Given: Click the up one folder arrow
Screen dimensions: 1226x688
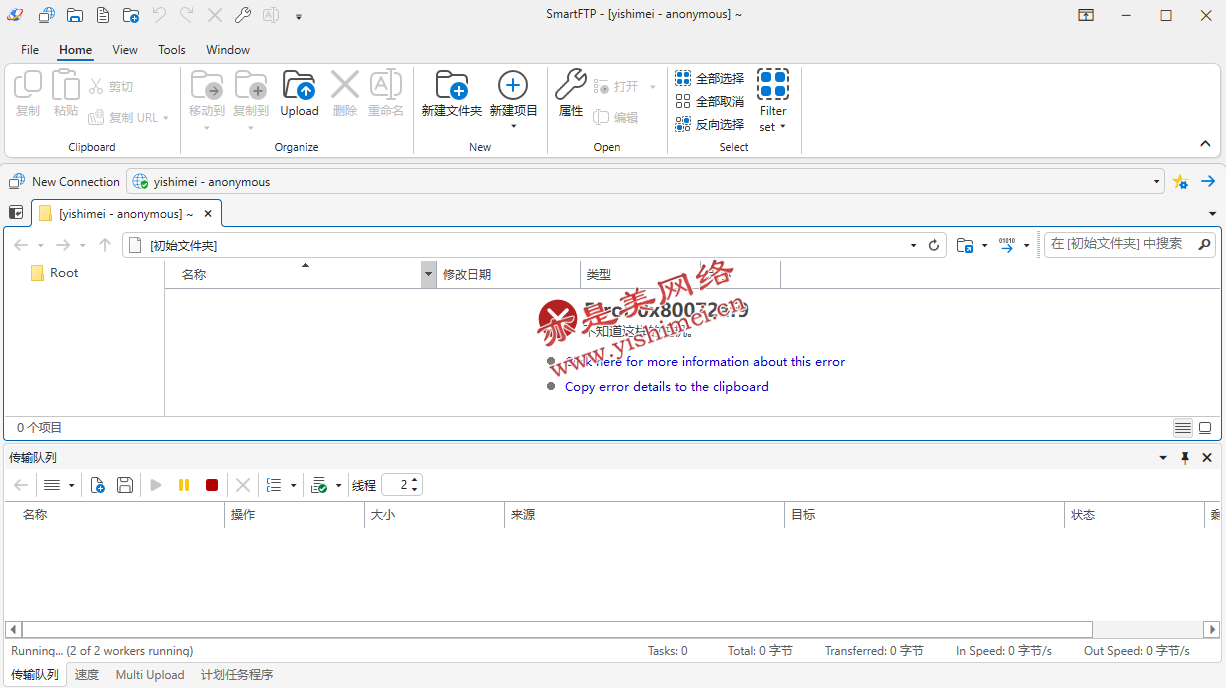Looking at the screenshot, I should [105, 245].
